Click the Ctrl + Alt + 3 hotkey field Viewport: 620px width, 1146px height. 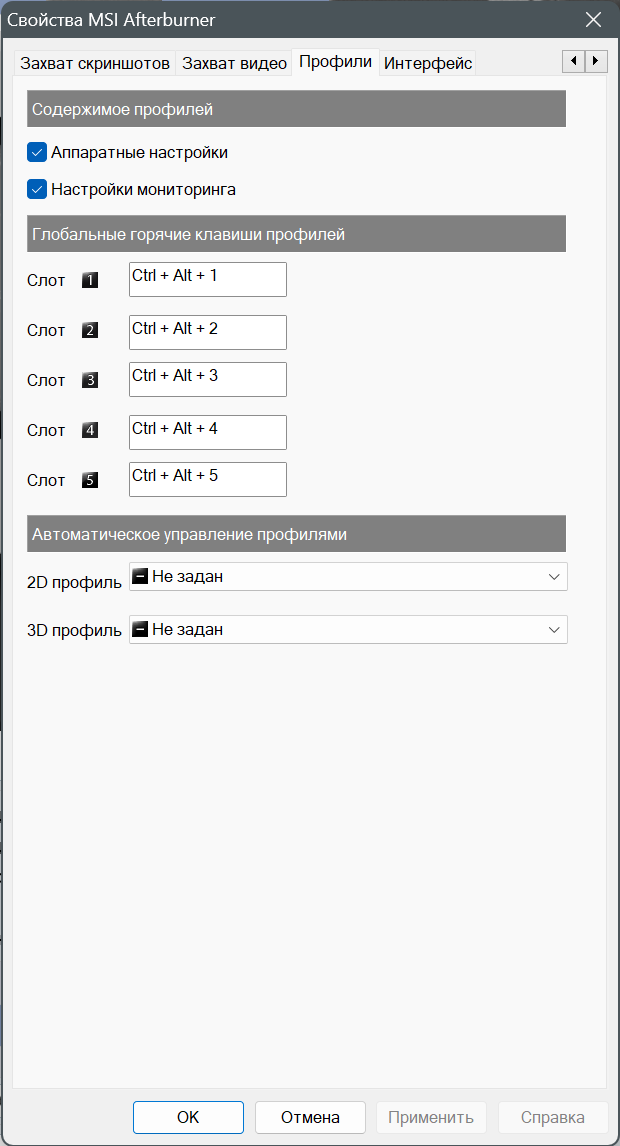[208, 380]
